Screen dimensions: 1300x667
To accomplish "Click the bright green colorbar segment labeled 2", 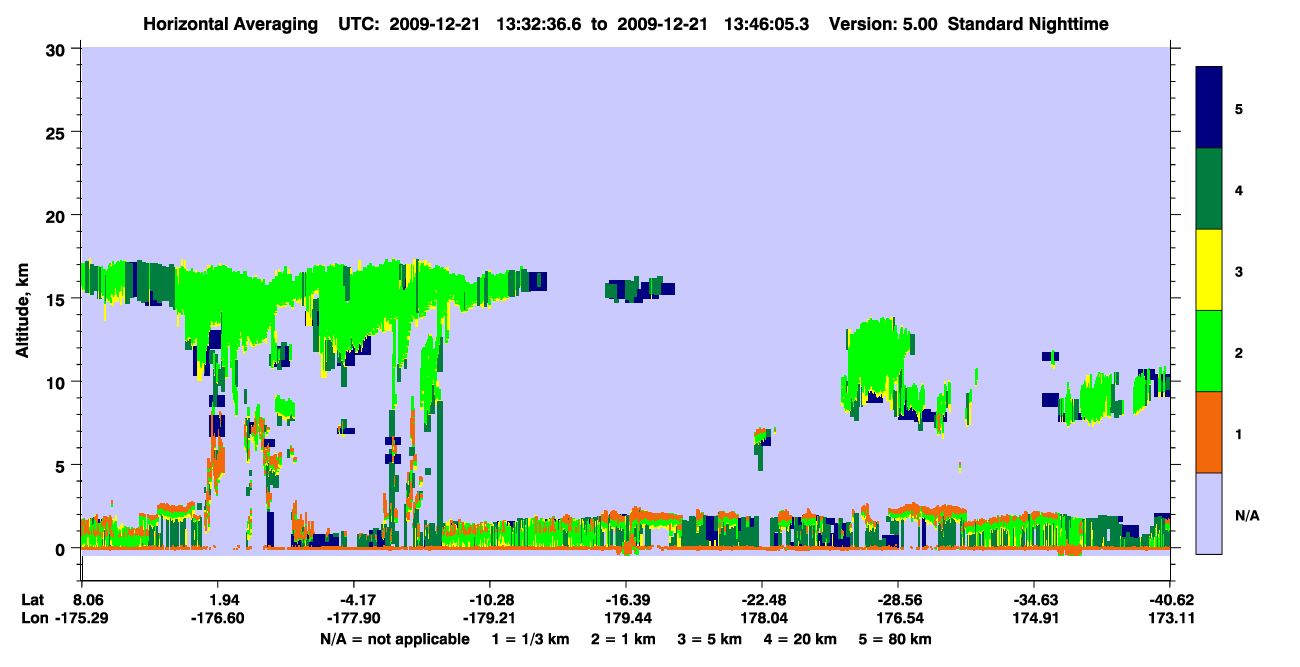I will 1209,351.
